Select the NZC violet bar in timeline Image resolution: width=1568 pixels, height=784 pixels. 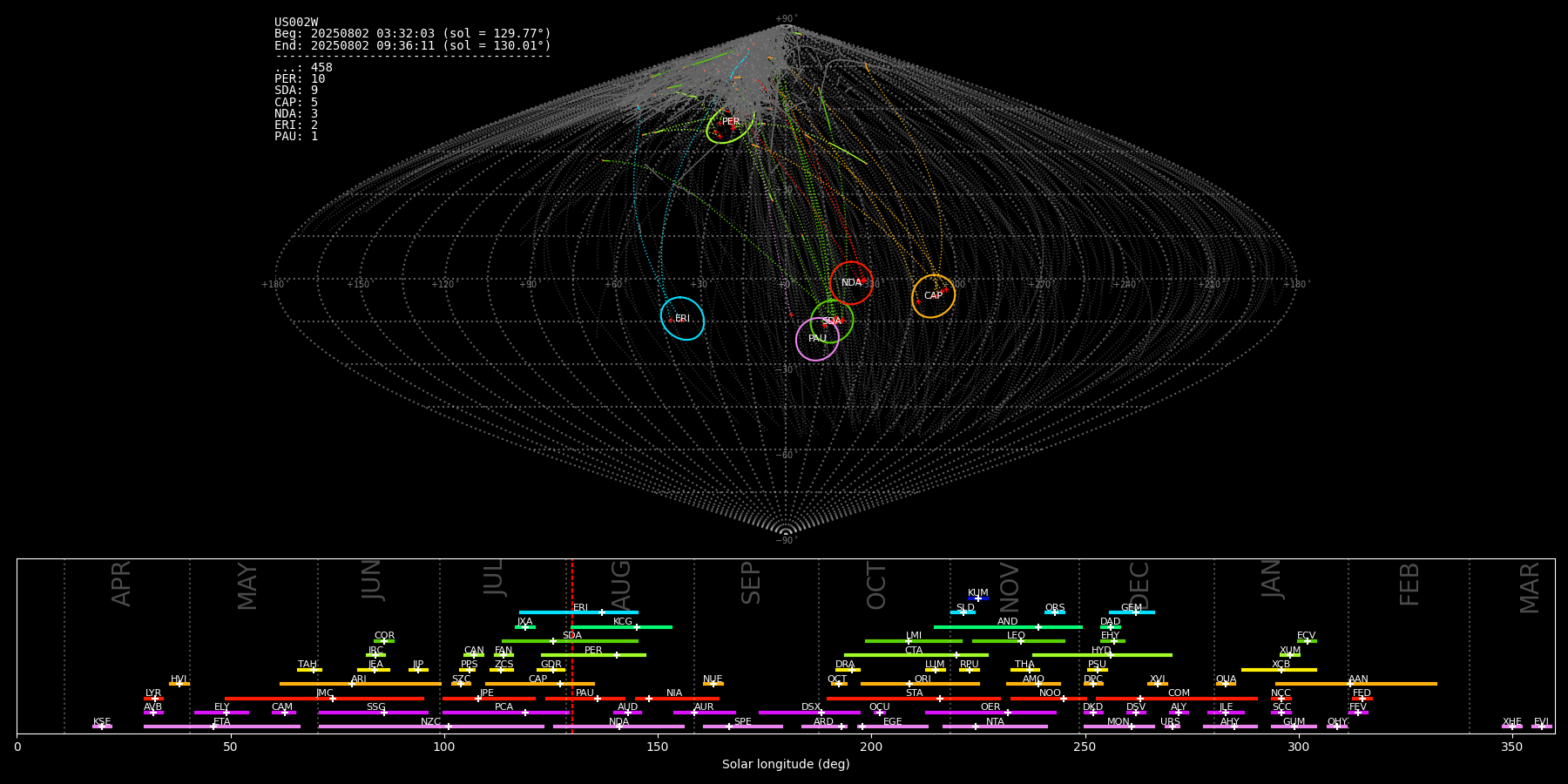coord(431,727)
